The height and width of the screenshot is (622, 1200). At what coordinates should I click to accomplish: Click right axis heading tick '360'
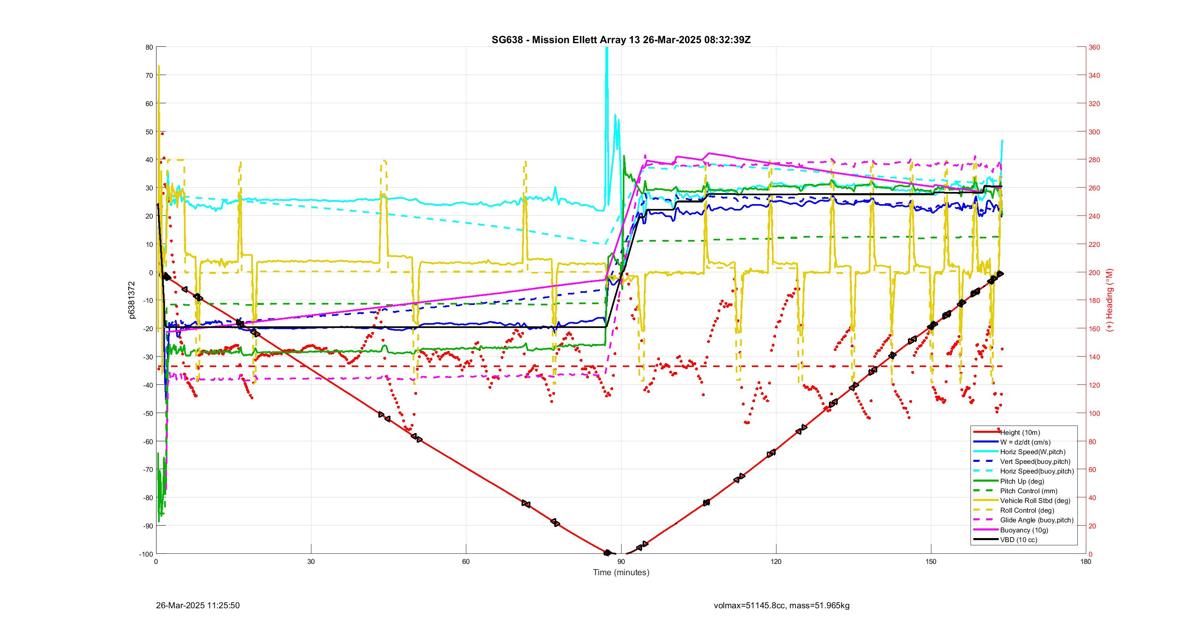pyautogui.click(x=1095, y=47)
